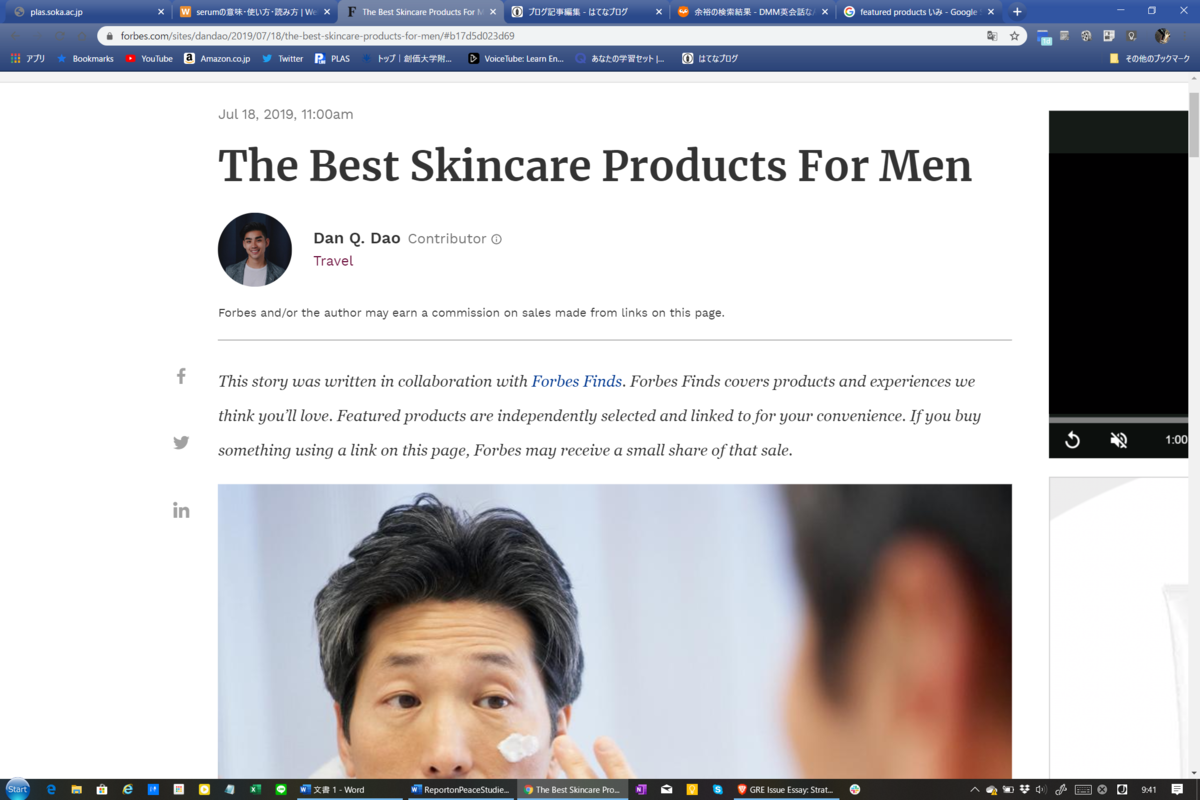This screenshot has width=1200, height=800.
Task: Open GRE Issue Essay Brave taskbar window
Action: pos(786,789)
